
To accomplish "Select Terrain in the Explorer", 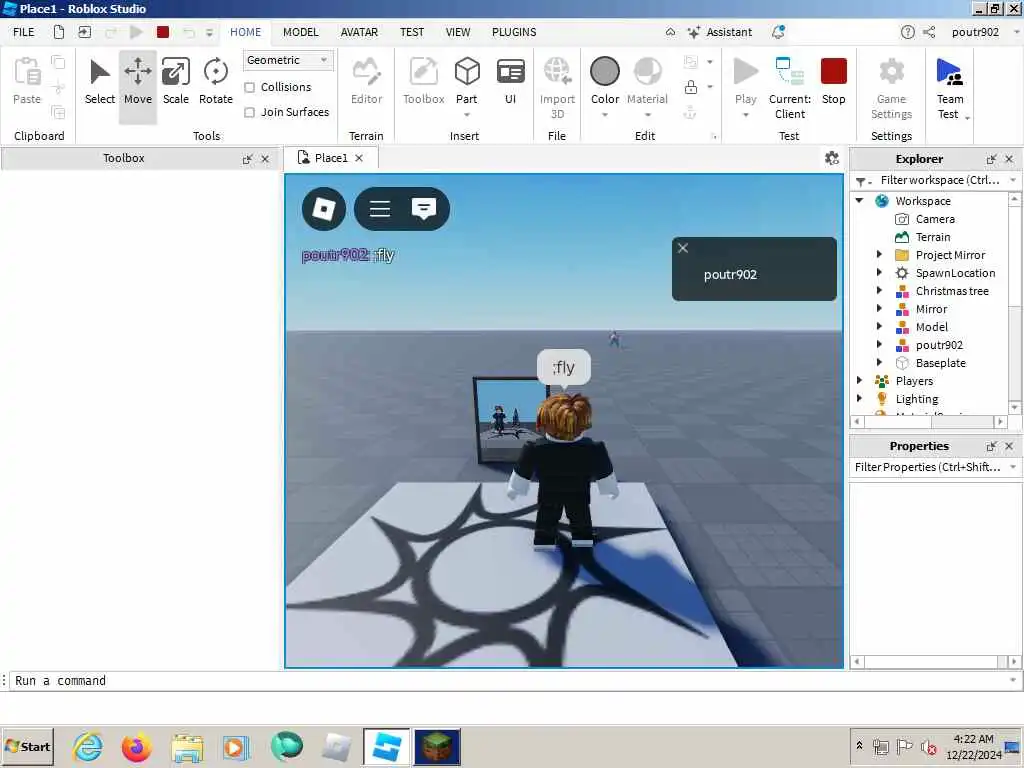I will 933,237.
